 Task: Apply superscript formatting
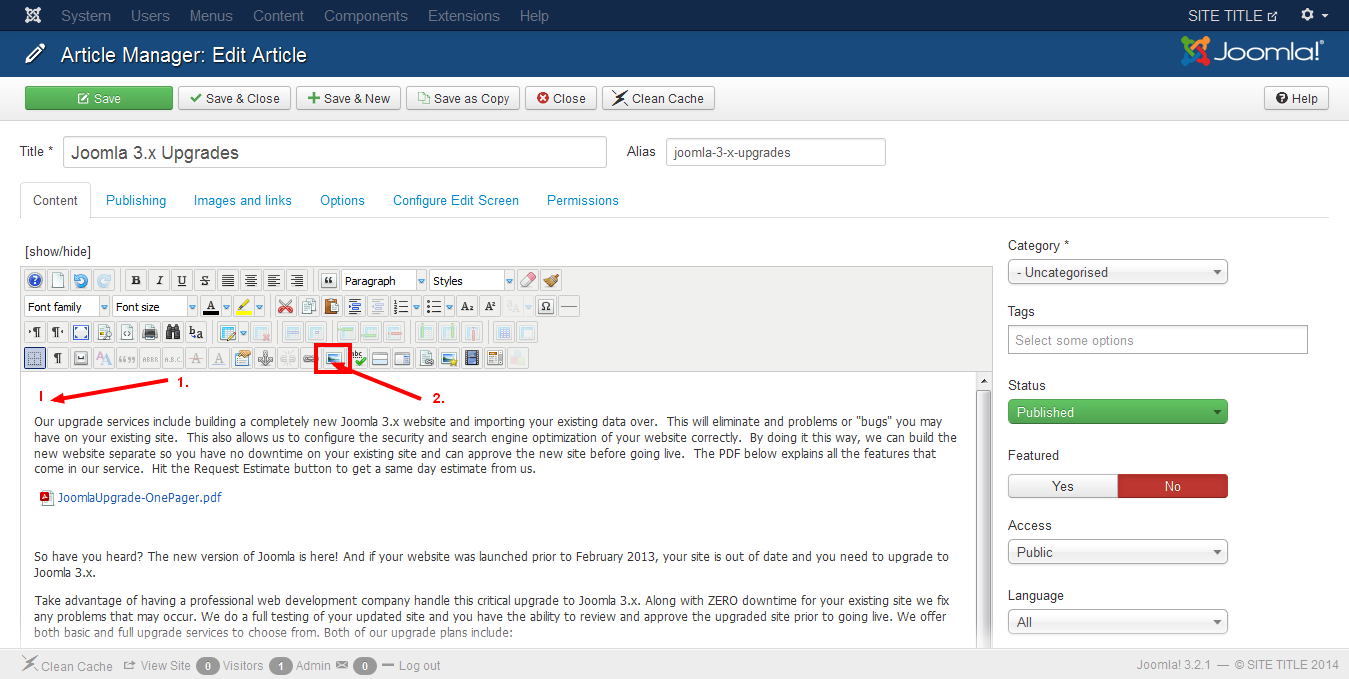(x=490, y=307)
